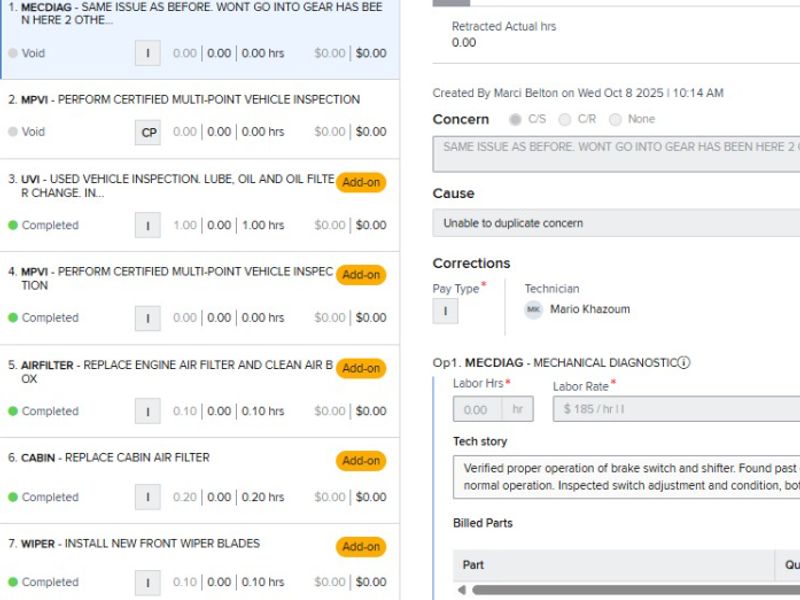Select the C/R concern radio button

(565, 119)
